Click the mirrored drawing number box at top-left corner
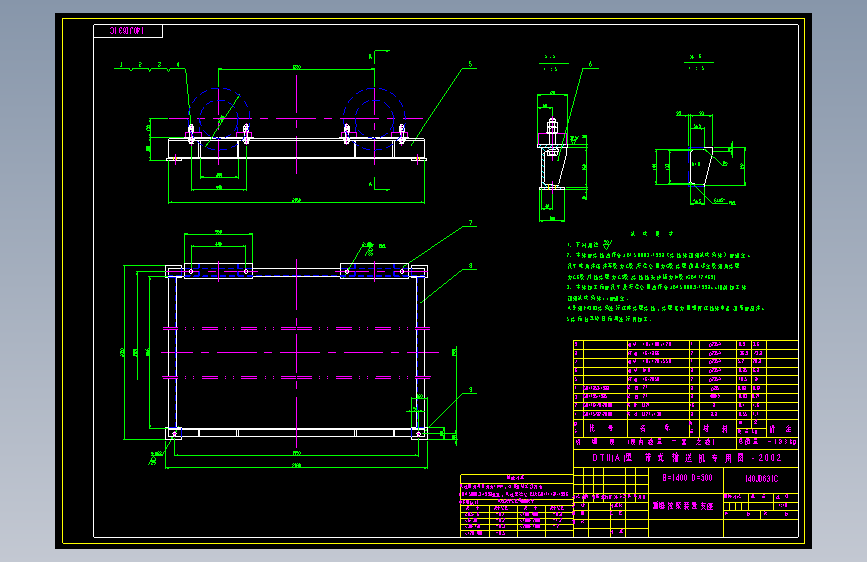 tap(128, 31)
